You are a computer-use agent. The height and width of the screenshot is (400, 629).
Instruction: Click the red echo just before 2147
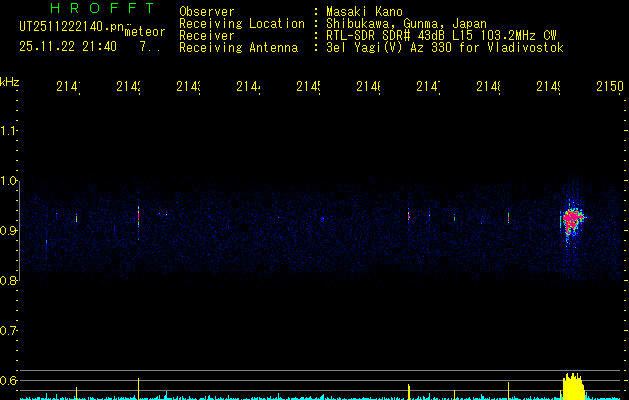(x=408, y=217)
